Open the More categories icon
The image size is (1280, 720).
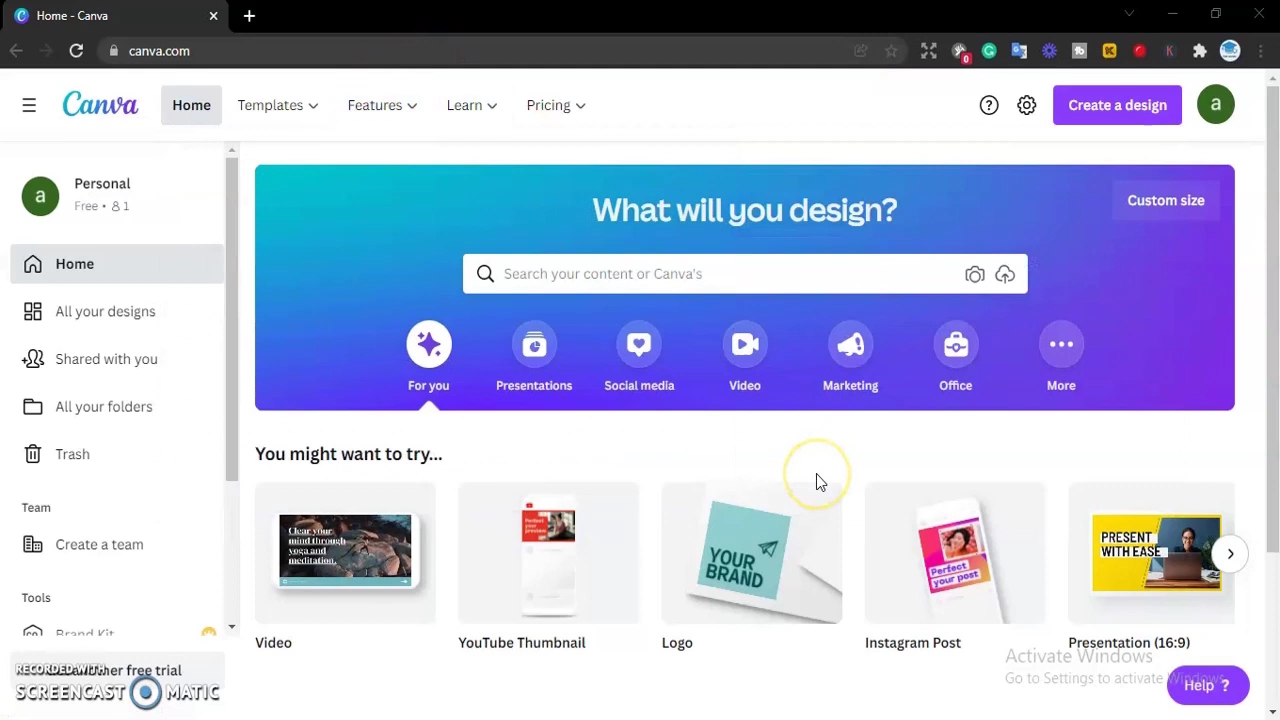[x=1061, y=345]
